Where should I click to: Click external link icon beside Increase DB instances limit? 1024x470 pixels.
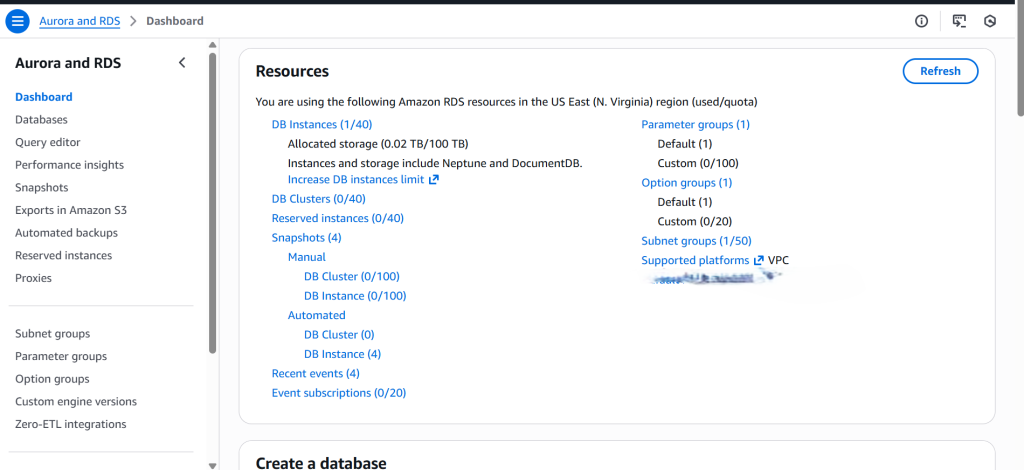coord(434,180)
